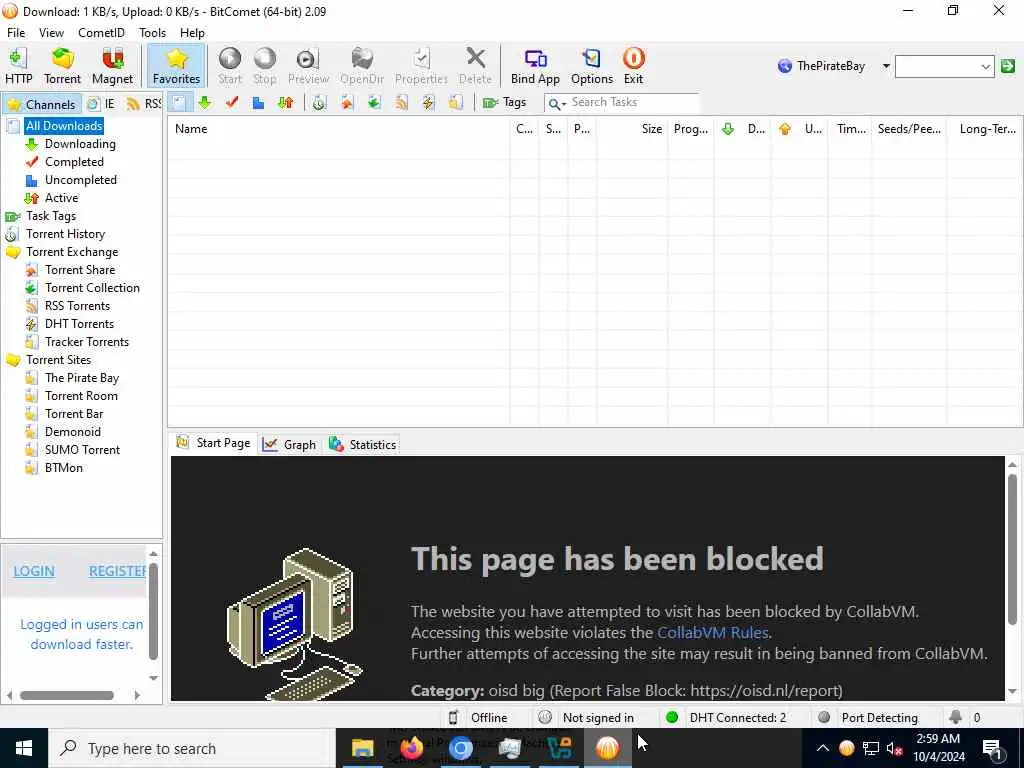1024x768 pixels.
Task: Open the Options toolbar button
Action: [592, 65]
